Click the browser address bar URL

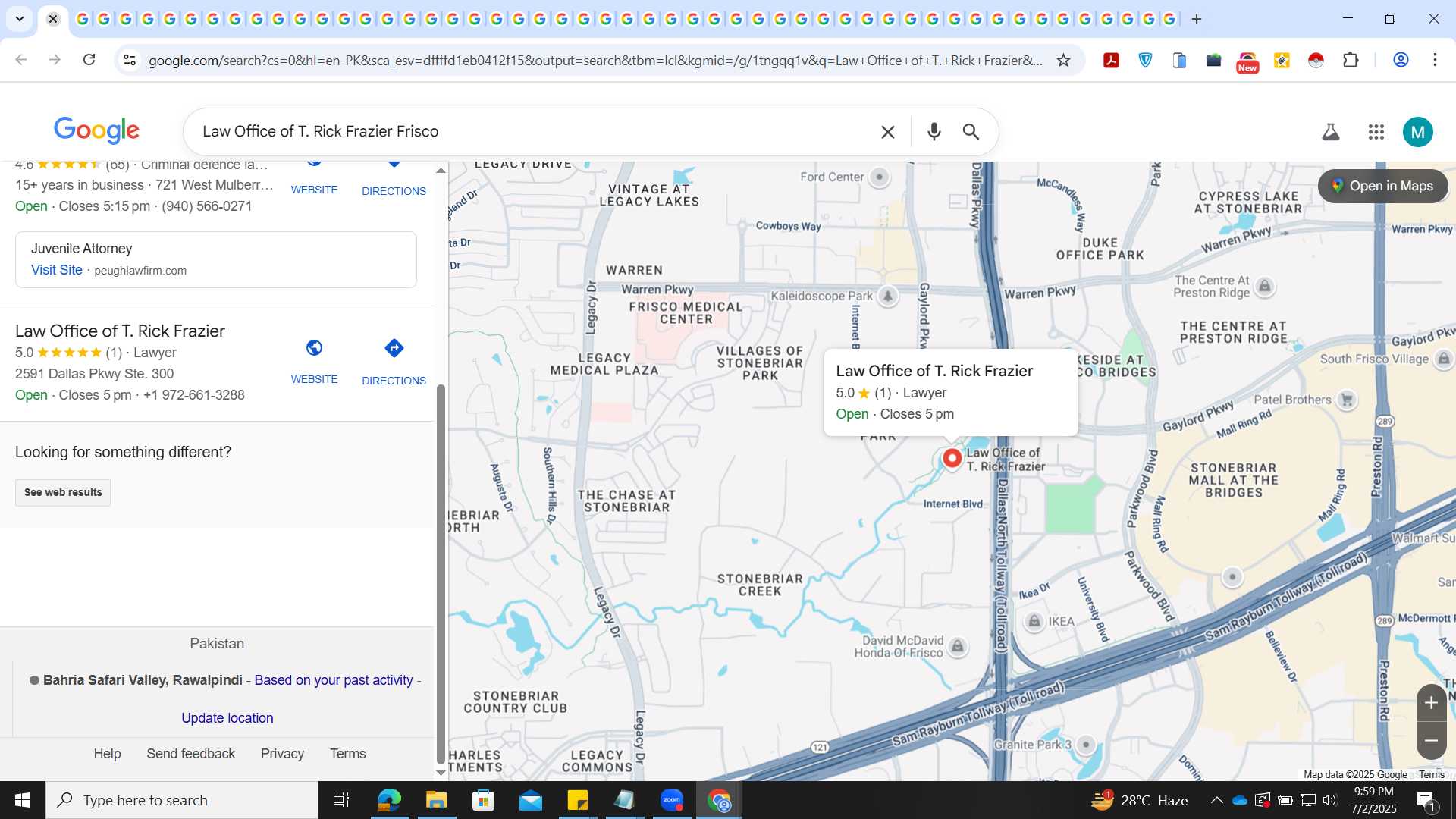click(x=595, y=60)
